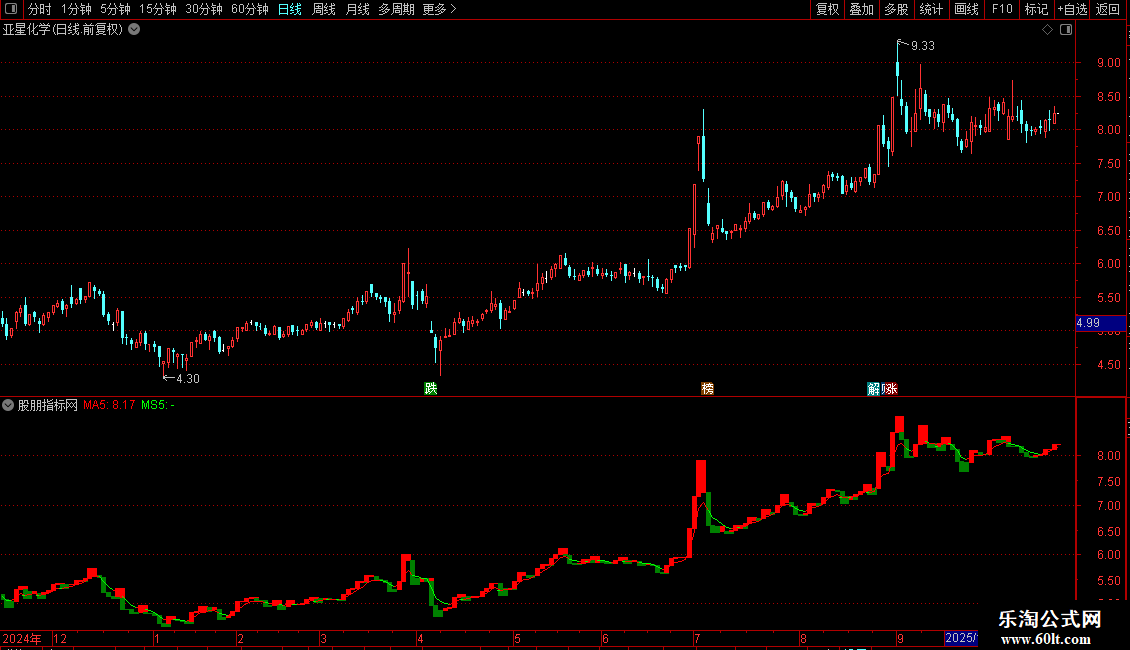Image resolution: width=1130 pixels, height=650 pixels.
Task: Click the red 涨 event marker
Action: coord(891,388)
